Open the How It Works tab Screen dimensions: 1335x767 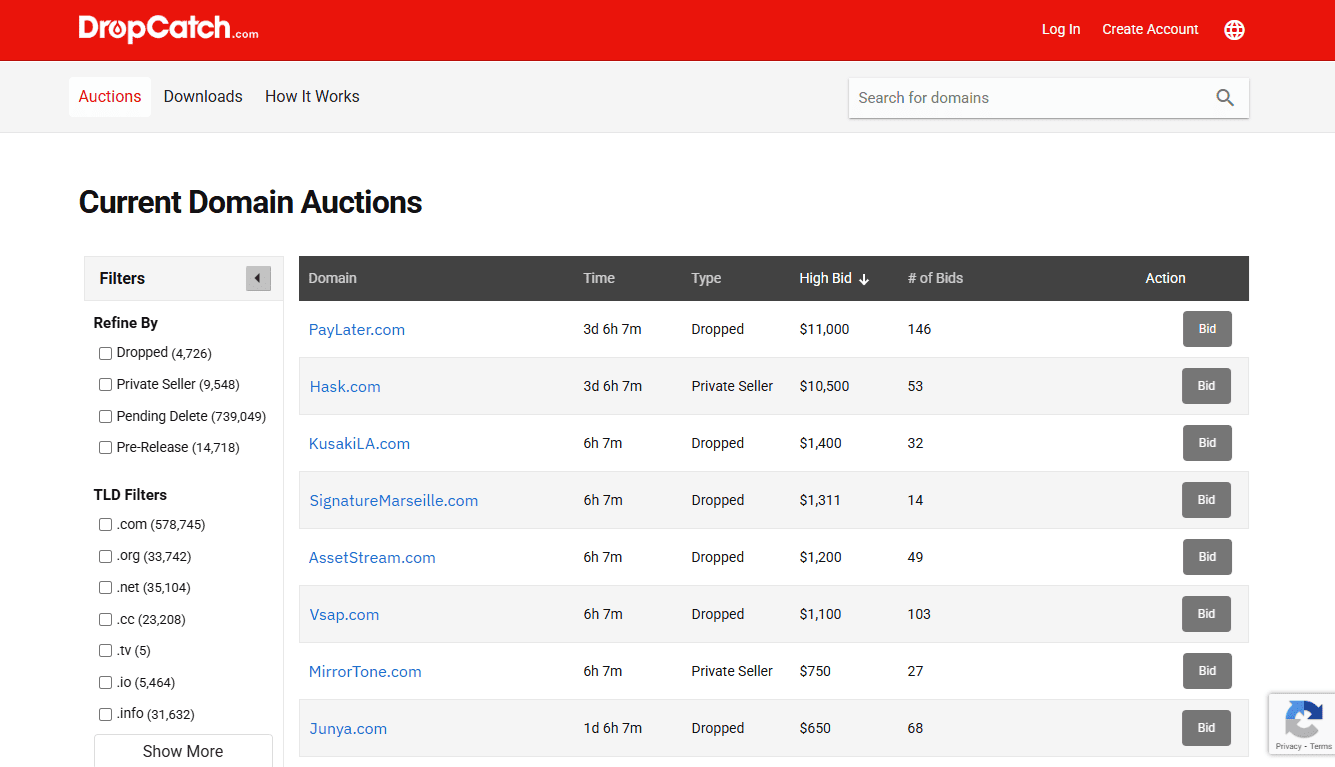point(312,97)
